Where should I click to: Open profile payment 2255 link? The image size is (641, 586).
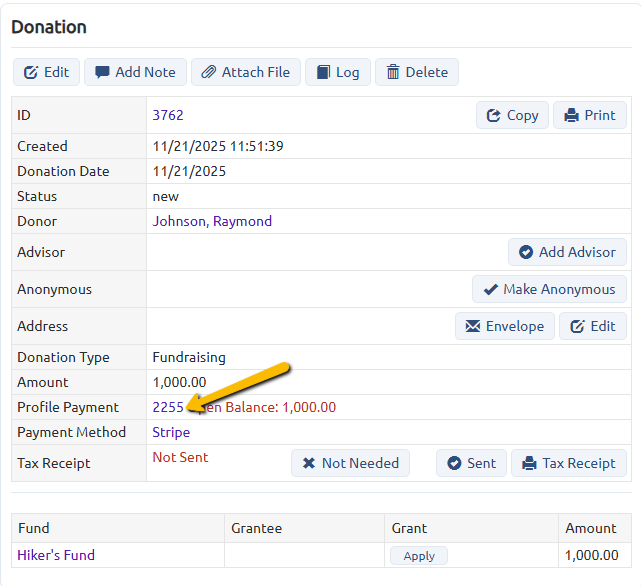pos(168,407)
